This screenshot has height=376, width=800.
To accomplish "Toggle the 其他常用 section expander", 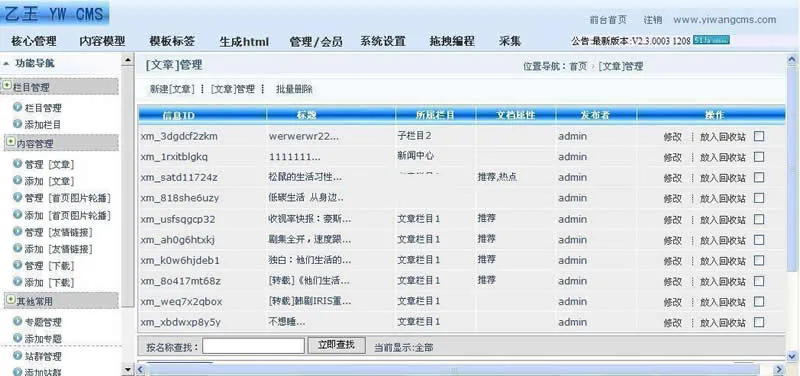I will tap(10, 300).
